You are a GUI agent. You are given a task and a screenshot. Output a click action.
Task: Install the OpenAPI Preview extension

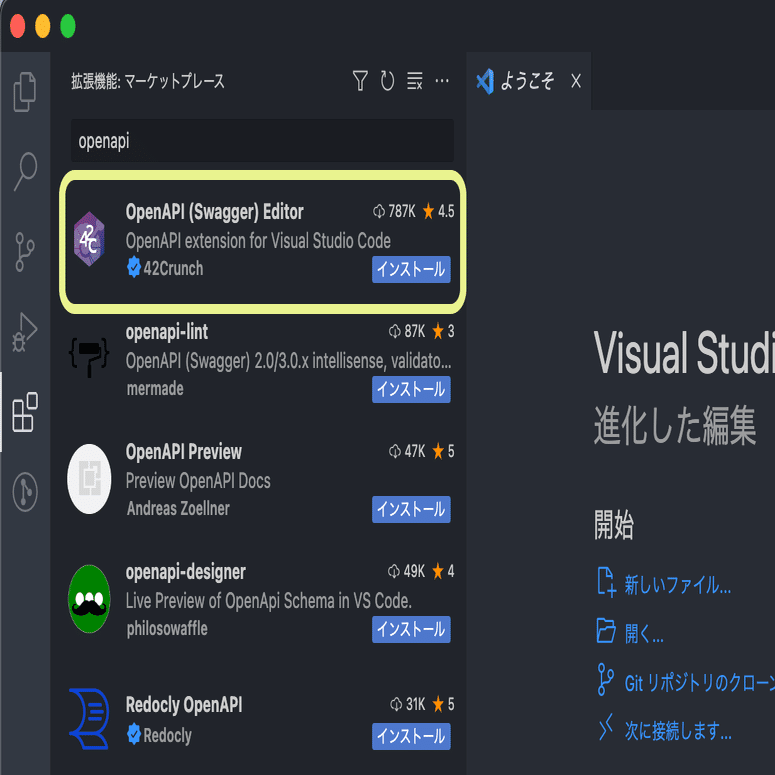tap(411, 510)
